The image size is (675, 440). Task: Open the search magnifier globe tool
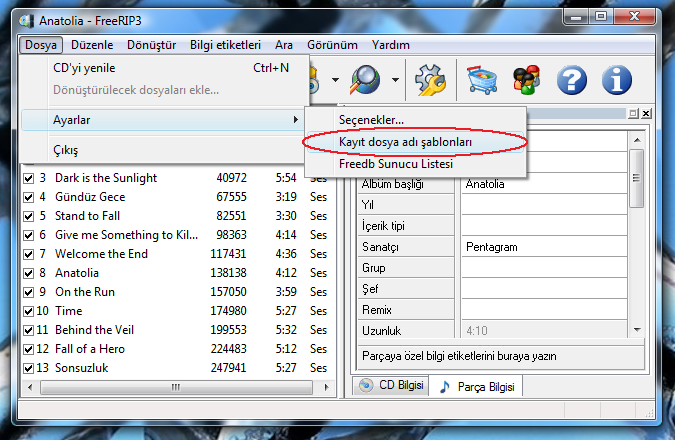pyautogui.click(x=365, y=80)
